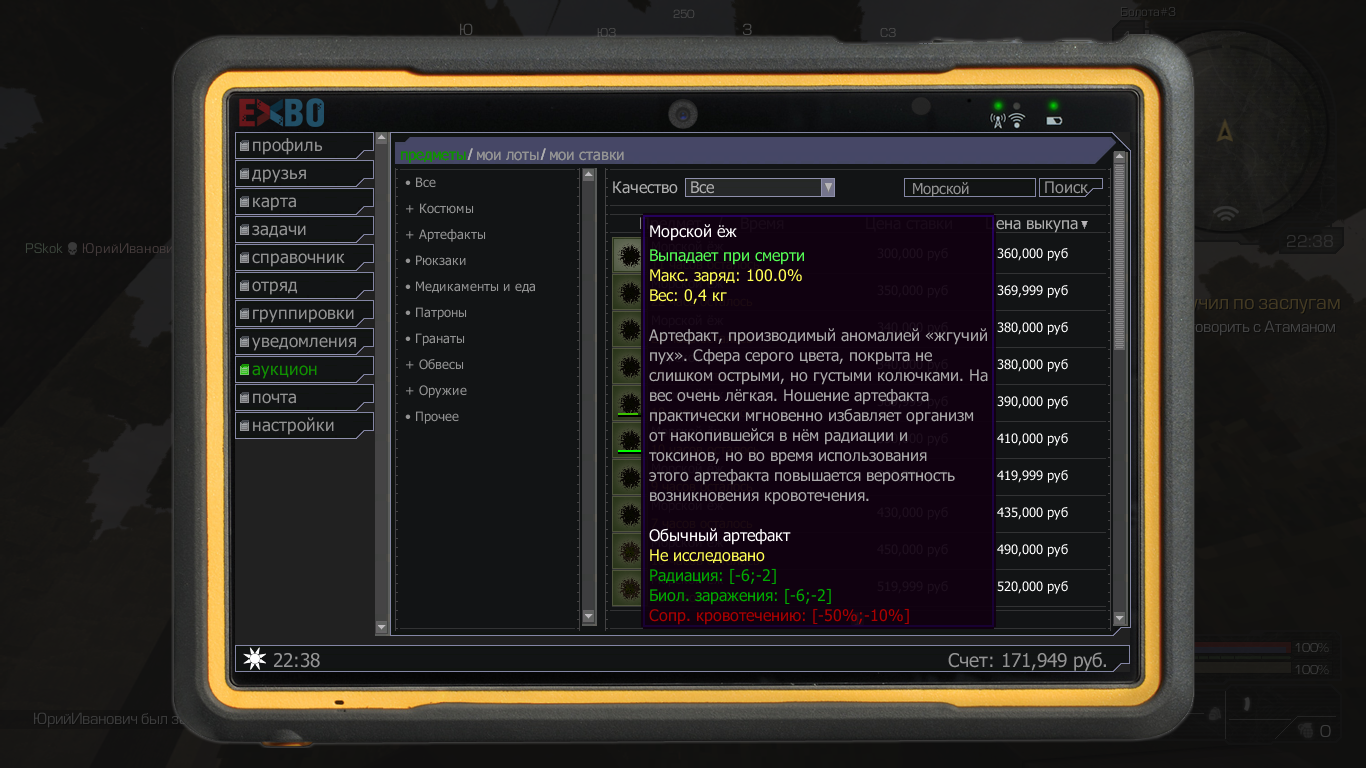Screen dimensions: 1366x768
Task: Click the sun daytime icon beside 22:38
Action: tap(256, 659)
